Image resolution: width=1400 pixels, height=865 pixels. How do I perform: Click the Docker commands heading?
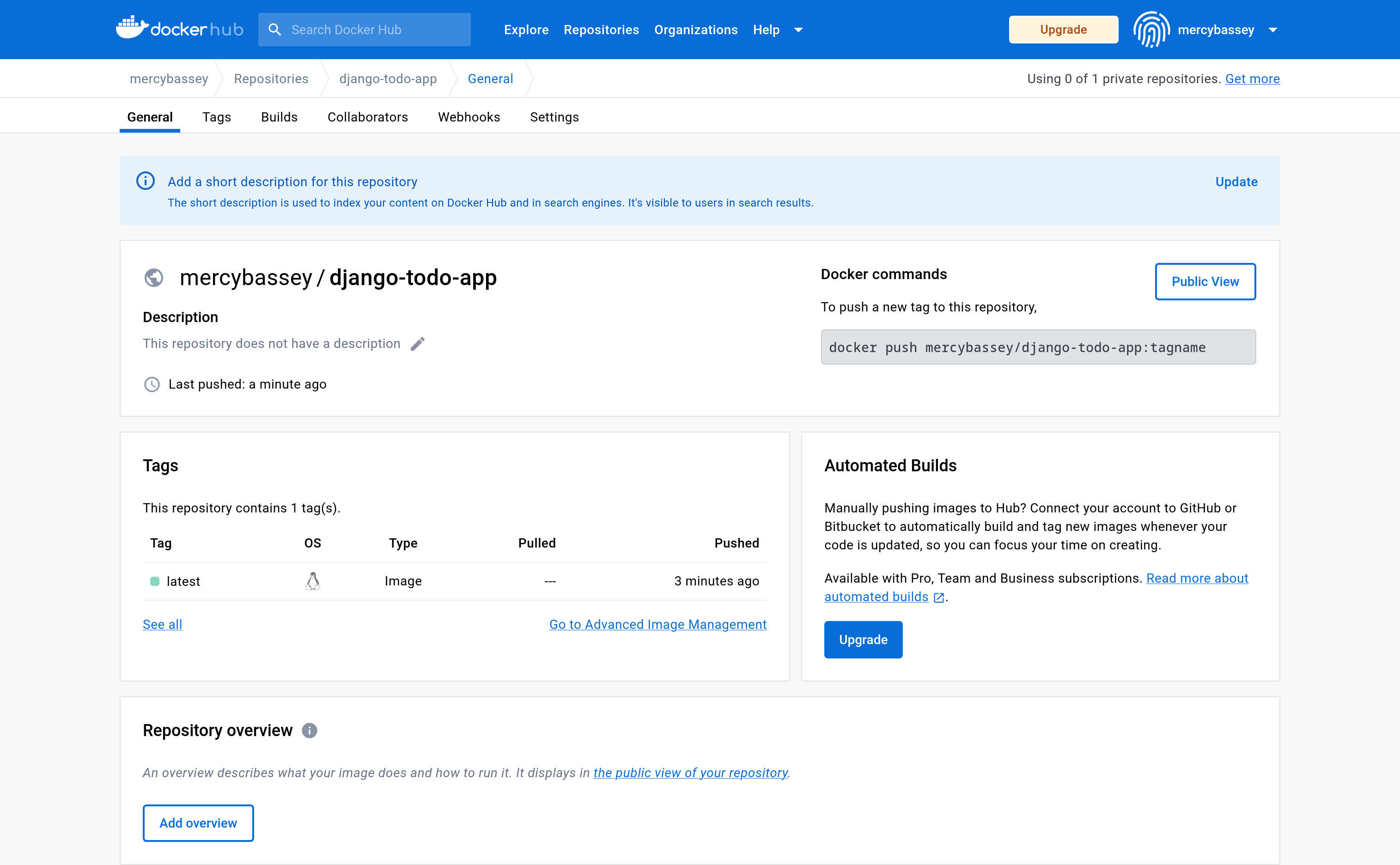pyautogui.click(x=883, y=274)
